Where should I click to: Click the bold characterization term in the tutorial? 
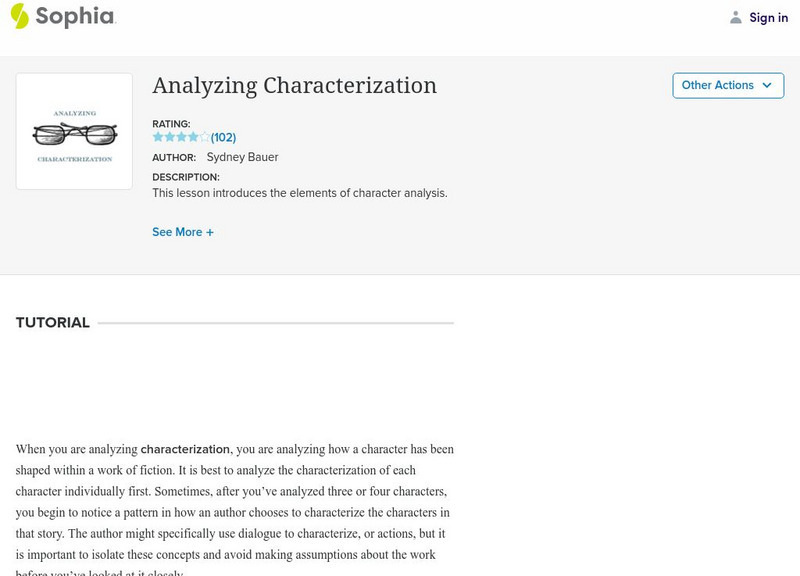(x=185, y=449)
